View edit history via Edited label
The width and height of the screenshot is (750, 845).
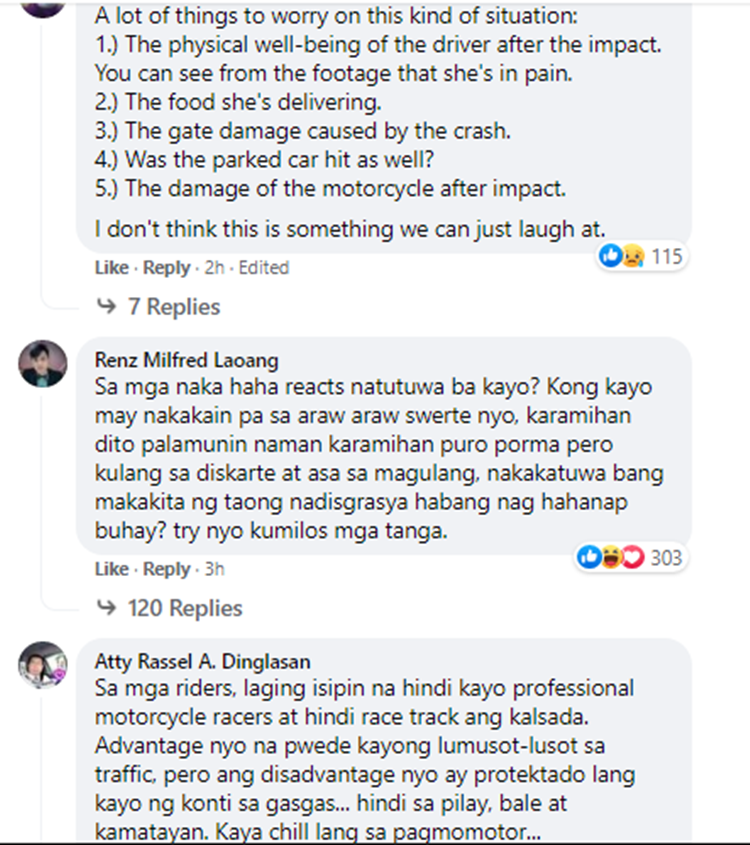pos(264,267)
